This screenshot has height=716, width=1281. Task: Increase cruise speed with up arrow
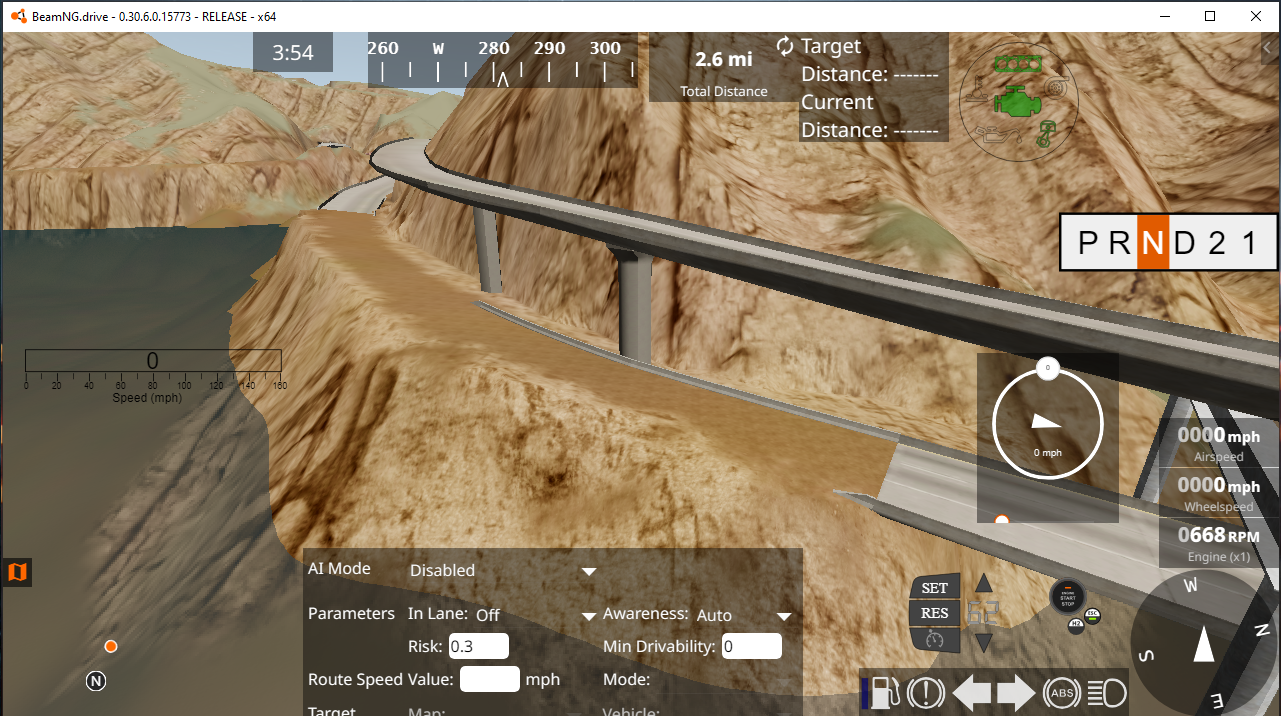tap(984, 583)
